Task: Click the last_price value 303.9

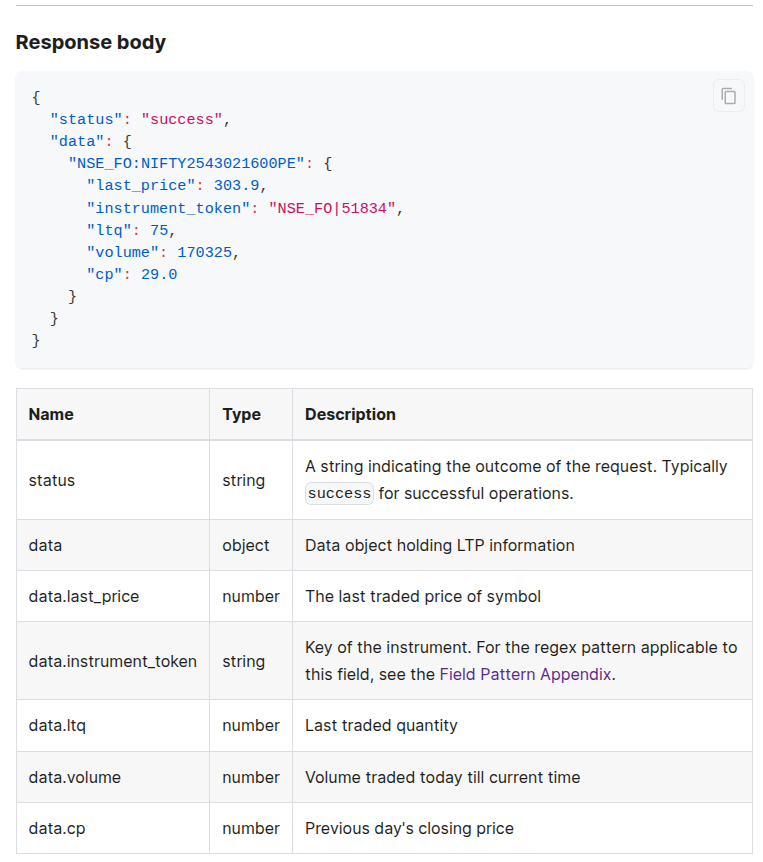Action: [239, 185]
